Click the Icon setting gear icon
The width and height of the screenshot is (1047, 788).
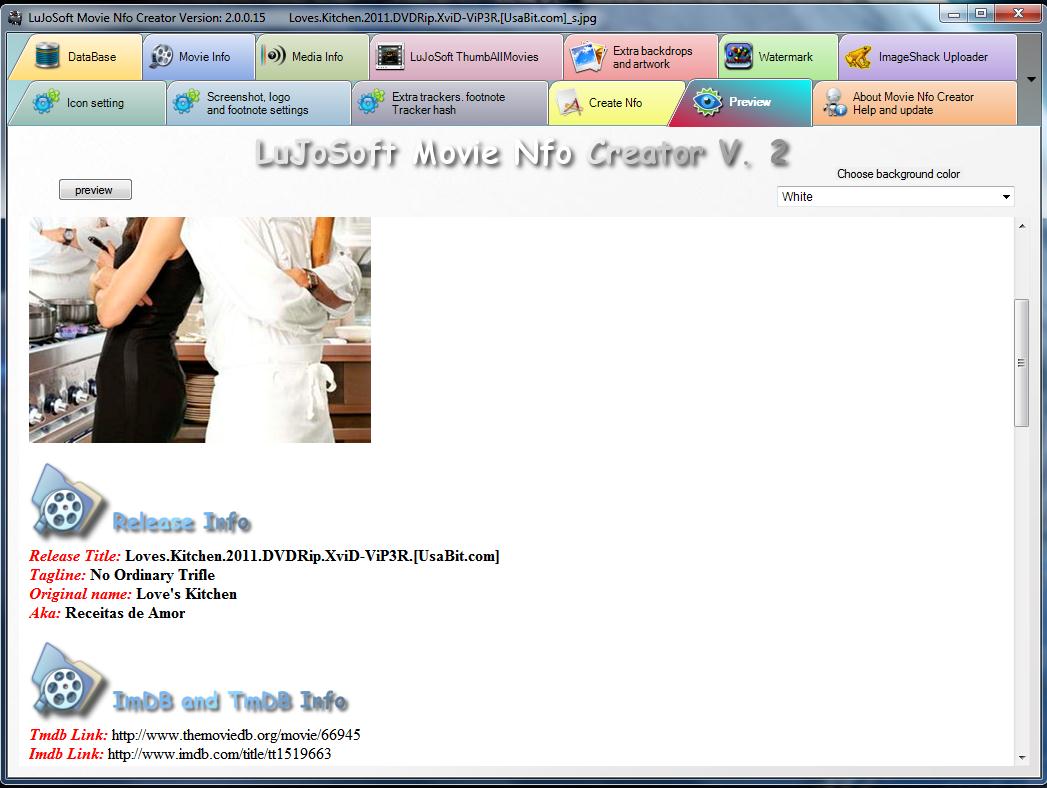click(46, 102)
